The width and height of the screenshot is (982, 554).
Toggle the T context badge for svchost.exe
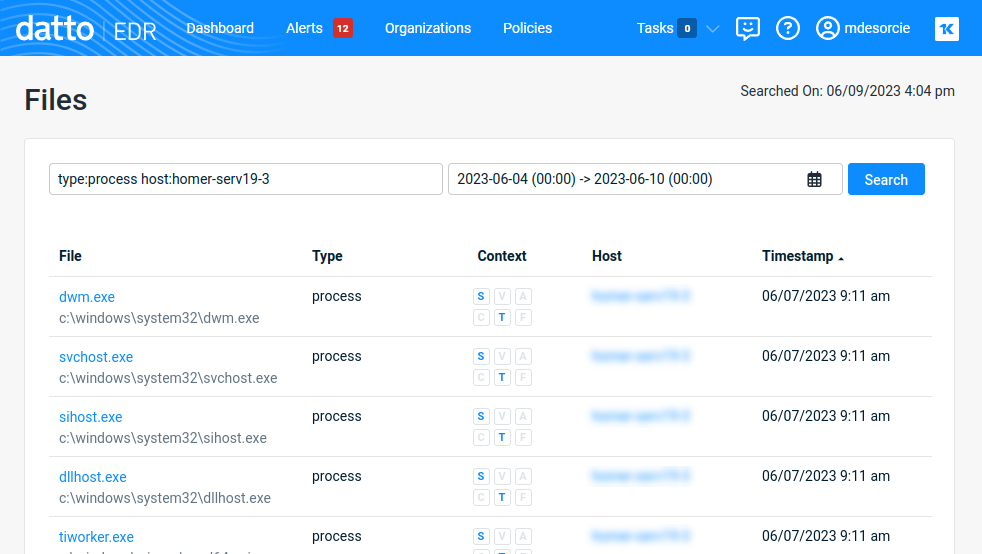tap(502, 378)
